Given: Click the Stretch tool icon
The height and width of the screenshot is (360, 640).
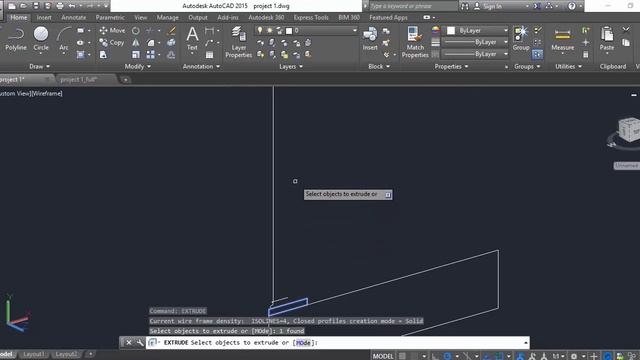Looking at the screenshot, I should coord(103,55).
